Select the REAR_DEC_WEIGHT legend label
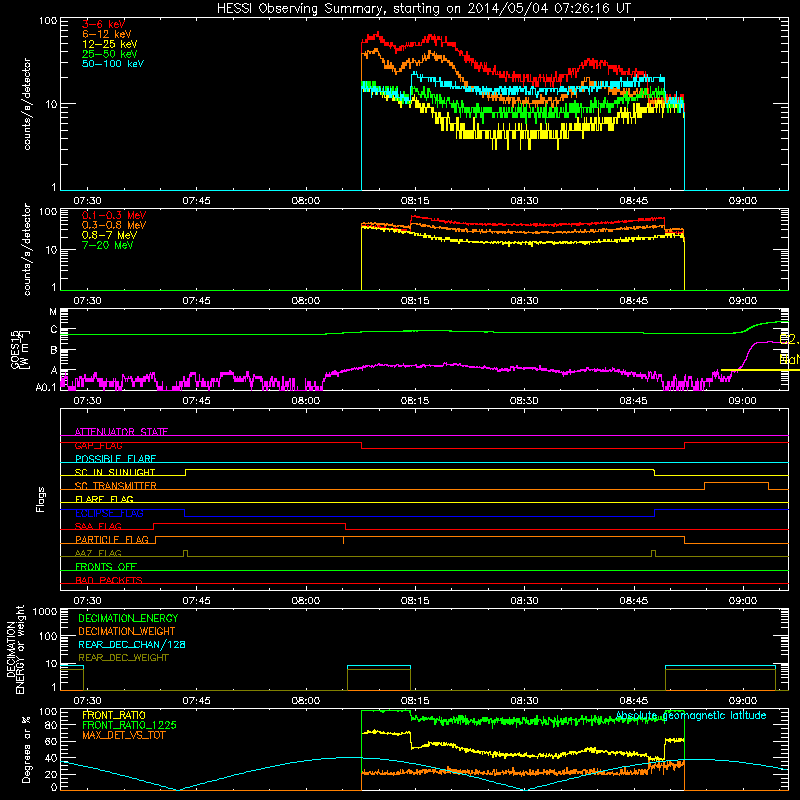Image resolution: width=800 pixels, height=800 pixels. pyautogui.click(x=123, y=658)
